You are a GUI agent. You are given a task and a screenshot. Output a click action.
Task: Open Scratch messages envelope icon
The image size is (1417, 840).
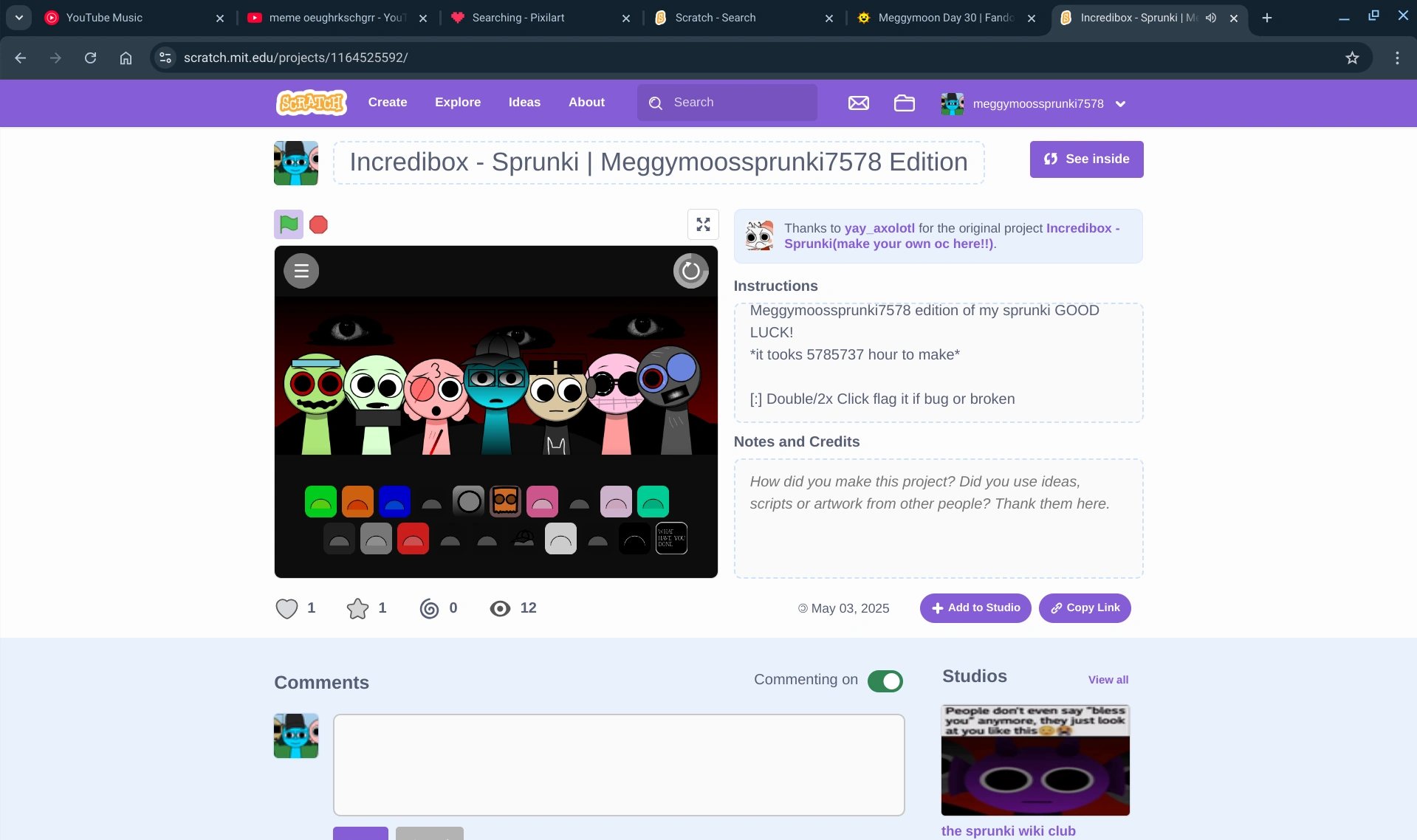pos(858,103)
